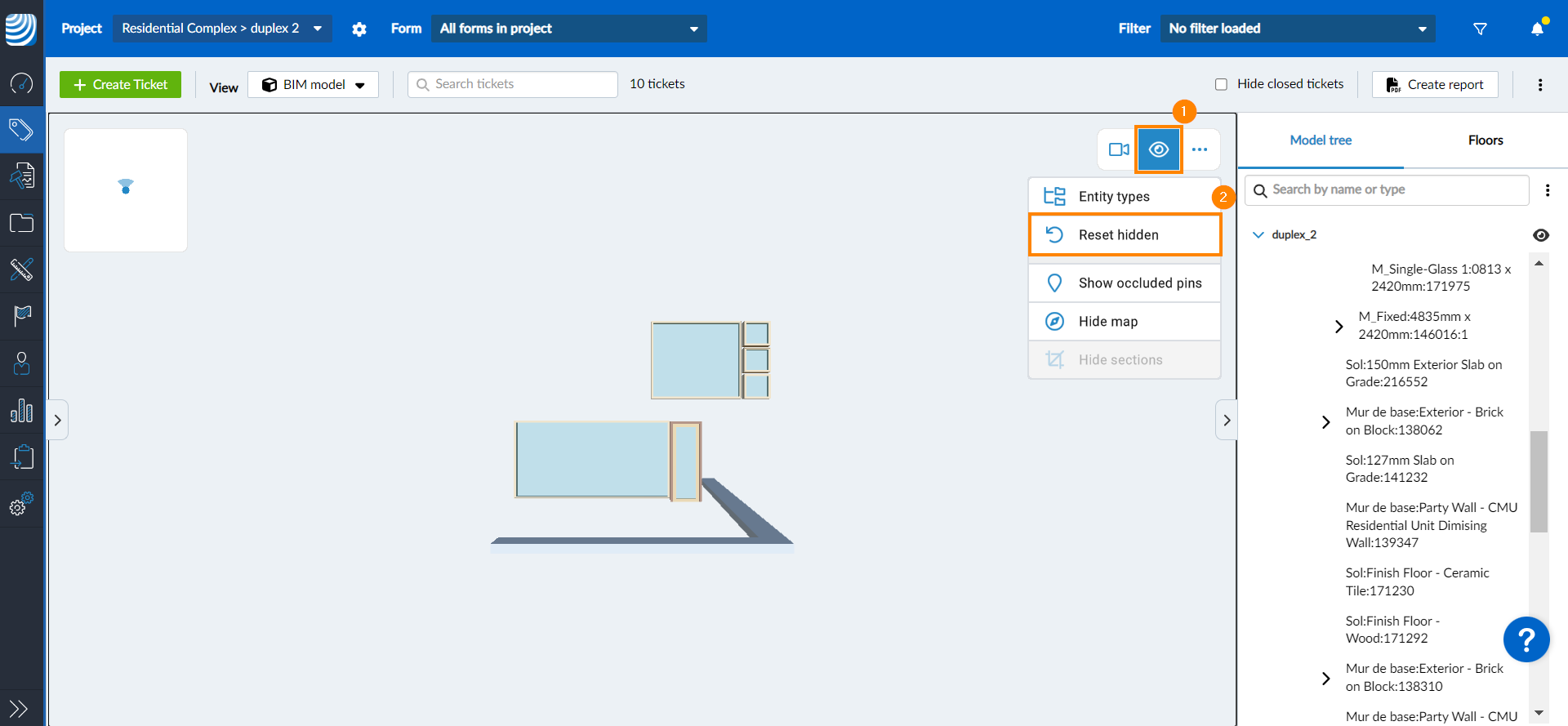Toggle visibility of duplex_2 model
The height and width of the screenshot is (726, 1568).
[x=1540, y=235]
